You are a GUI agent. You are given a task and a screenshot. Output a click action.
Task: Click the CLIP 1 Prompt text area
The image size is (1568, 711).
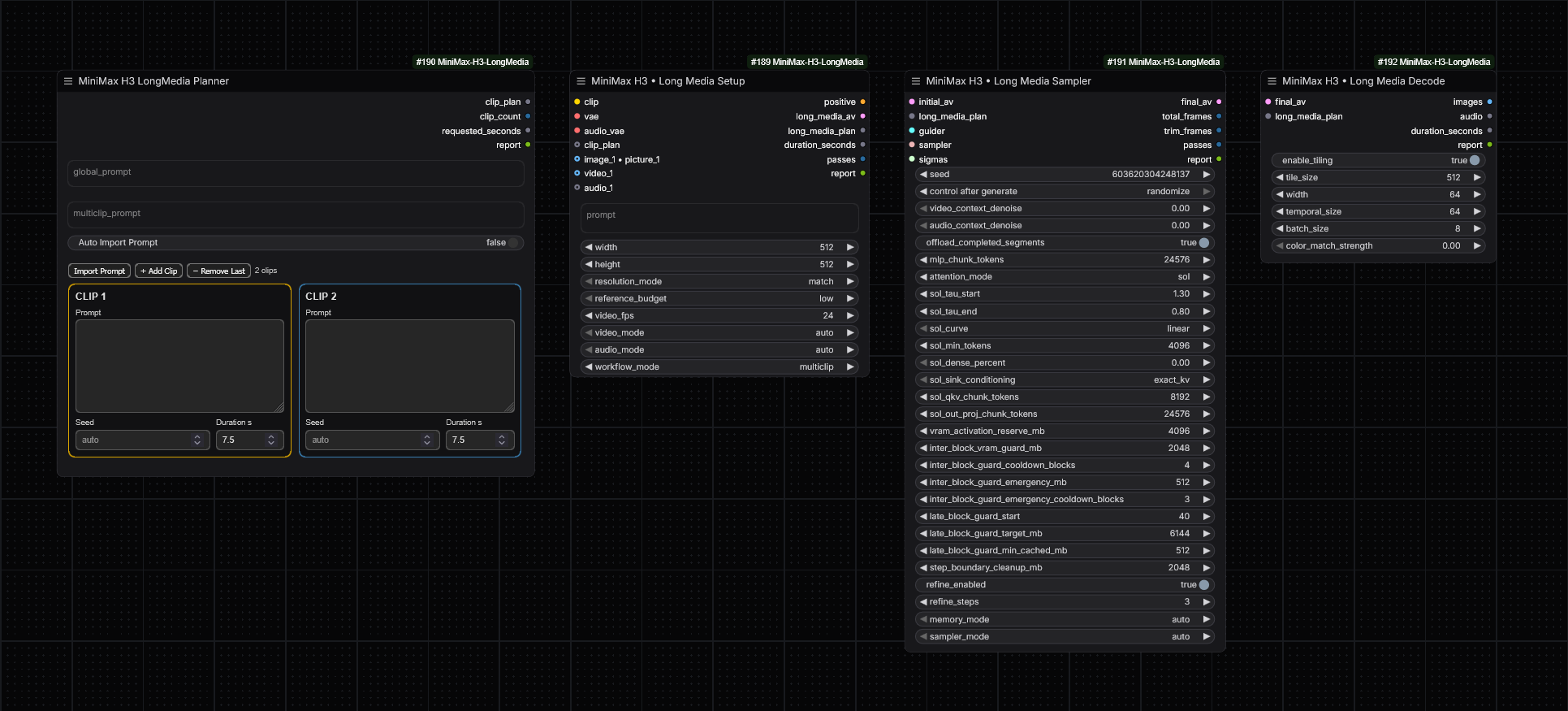tap(179, 366)
